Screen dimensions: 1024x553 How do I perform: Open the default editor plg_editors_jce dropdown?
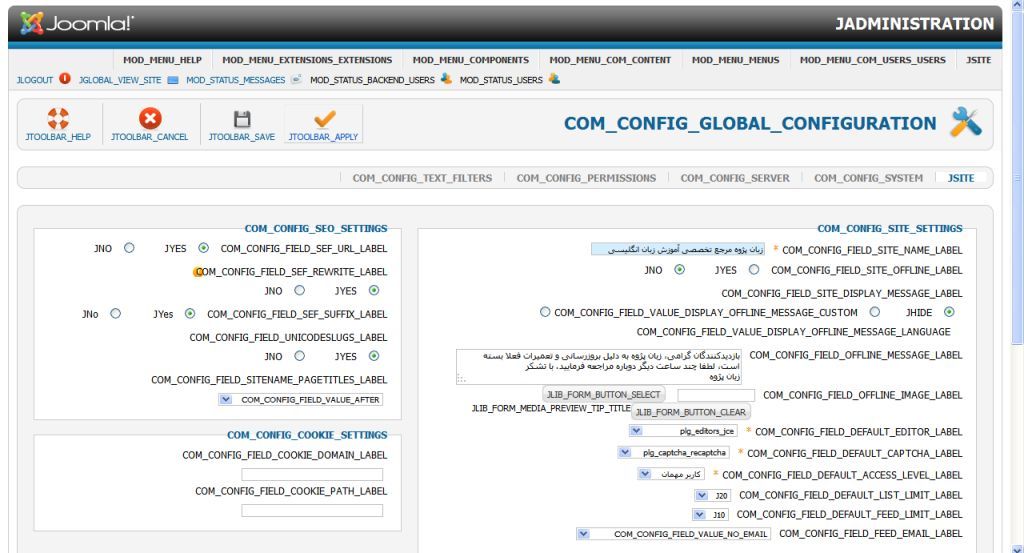636,431
